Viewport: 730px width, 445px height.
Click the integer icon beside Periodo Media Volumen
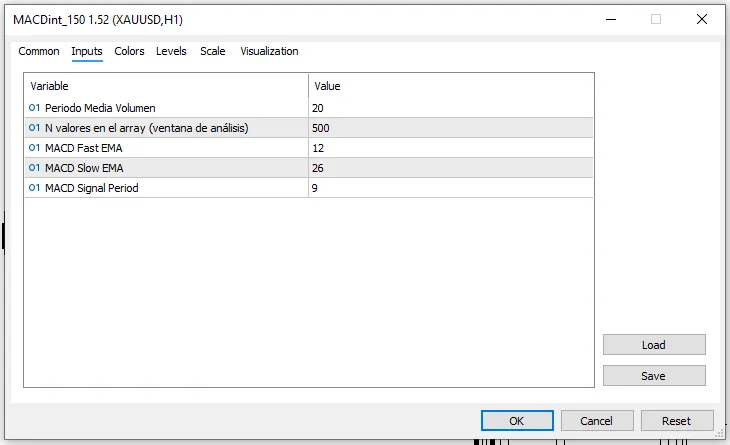[34, 108]
